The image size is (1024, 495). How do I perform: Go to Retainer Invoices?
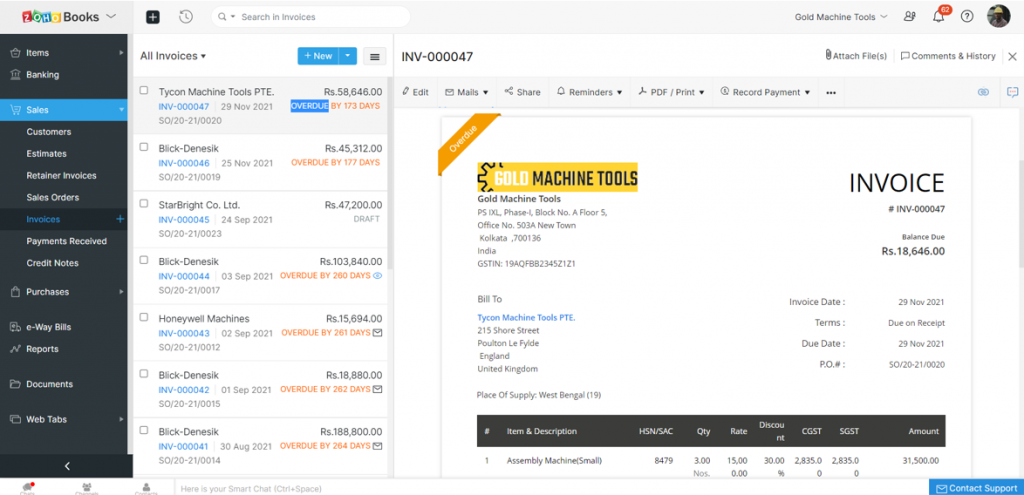[63, 176]
